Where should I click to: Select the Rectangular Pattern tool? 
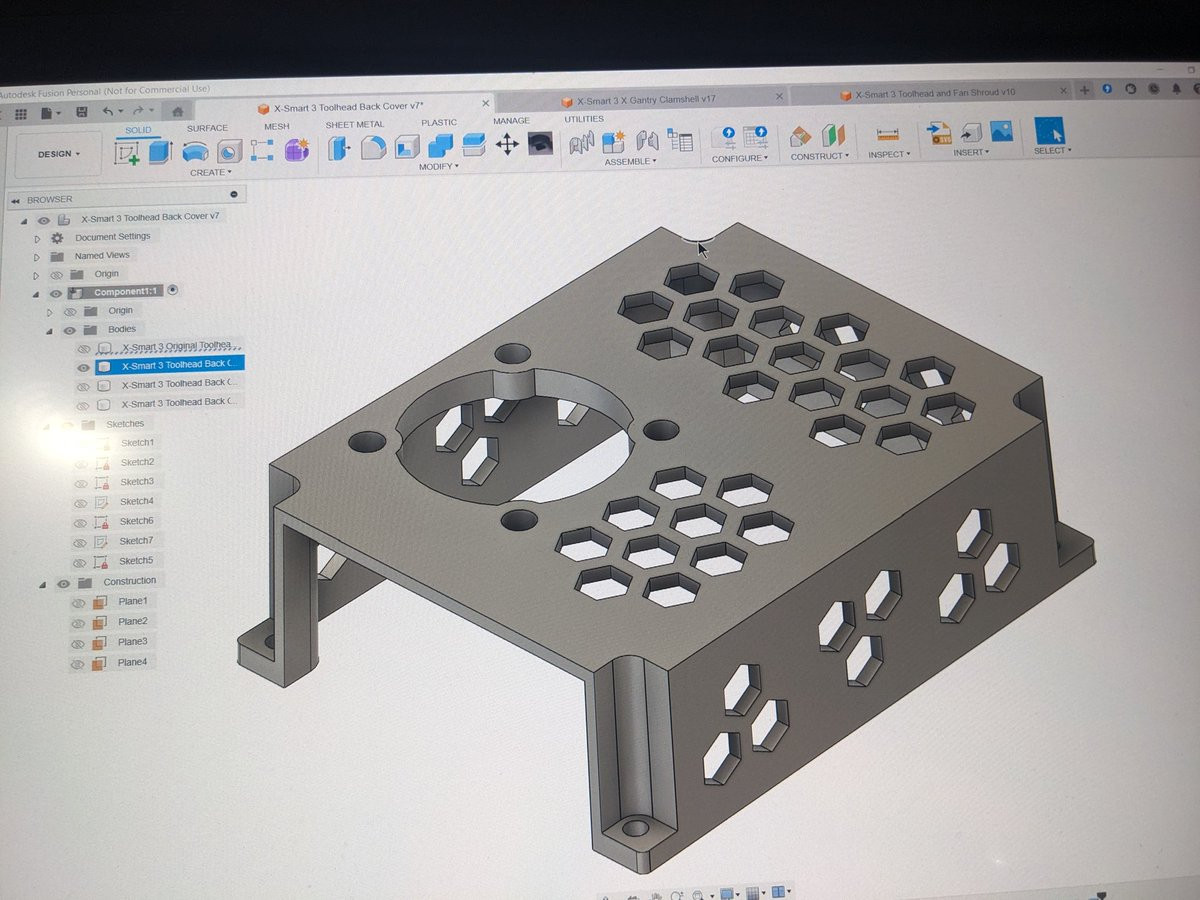point(262,151)
